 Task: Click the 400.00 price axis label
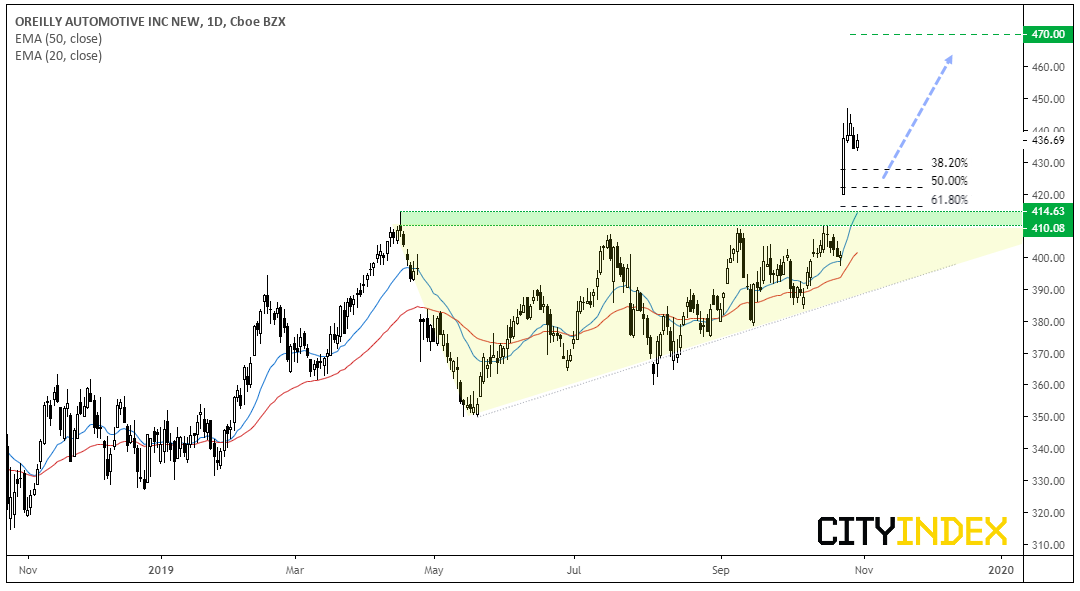coord(1048,258)
